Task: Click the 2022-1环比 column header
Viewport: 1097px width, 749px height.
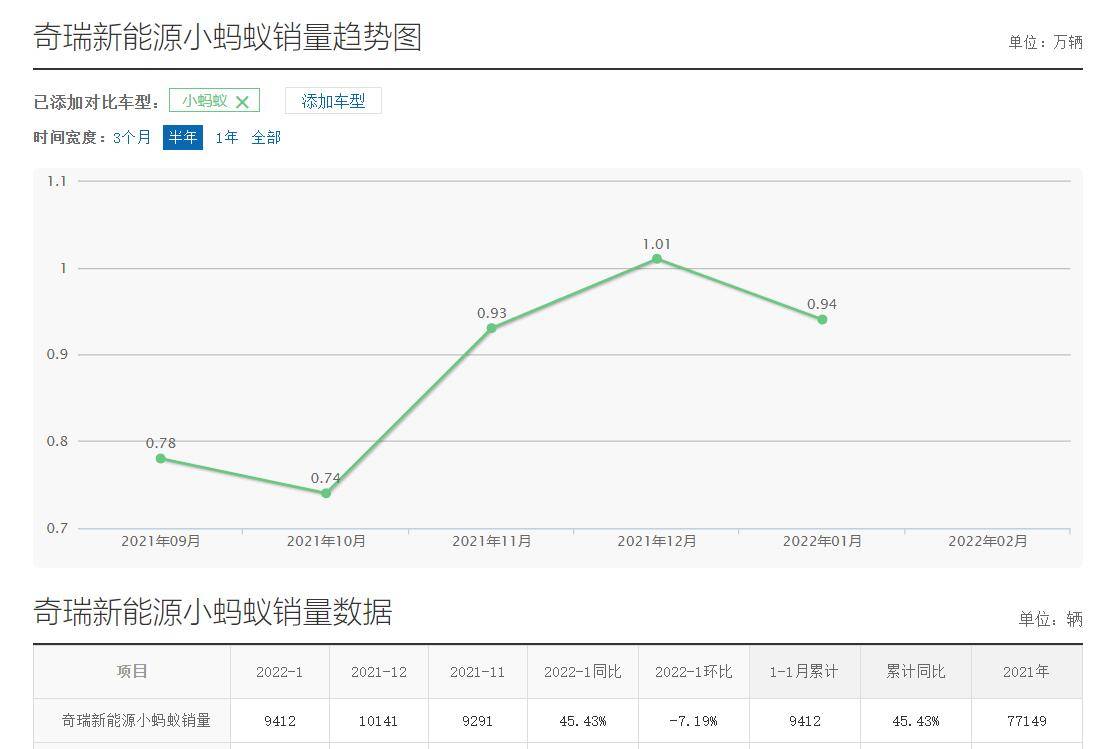Action: tap(693, 671)
